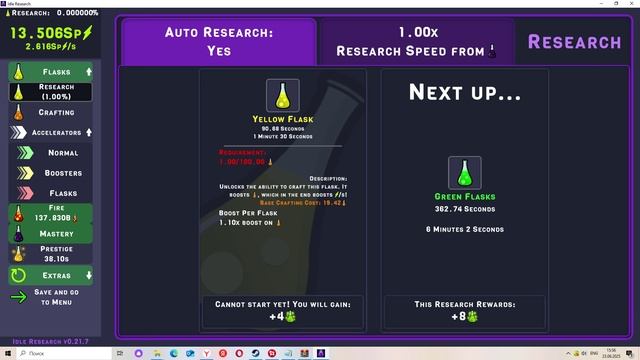Click the pink Flasks chevron icon
This screenshot has height=360, width=640.
click(25, 193)
